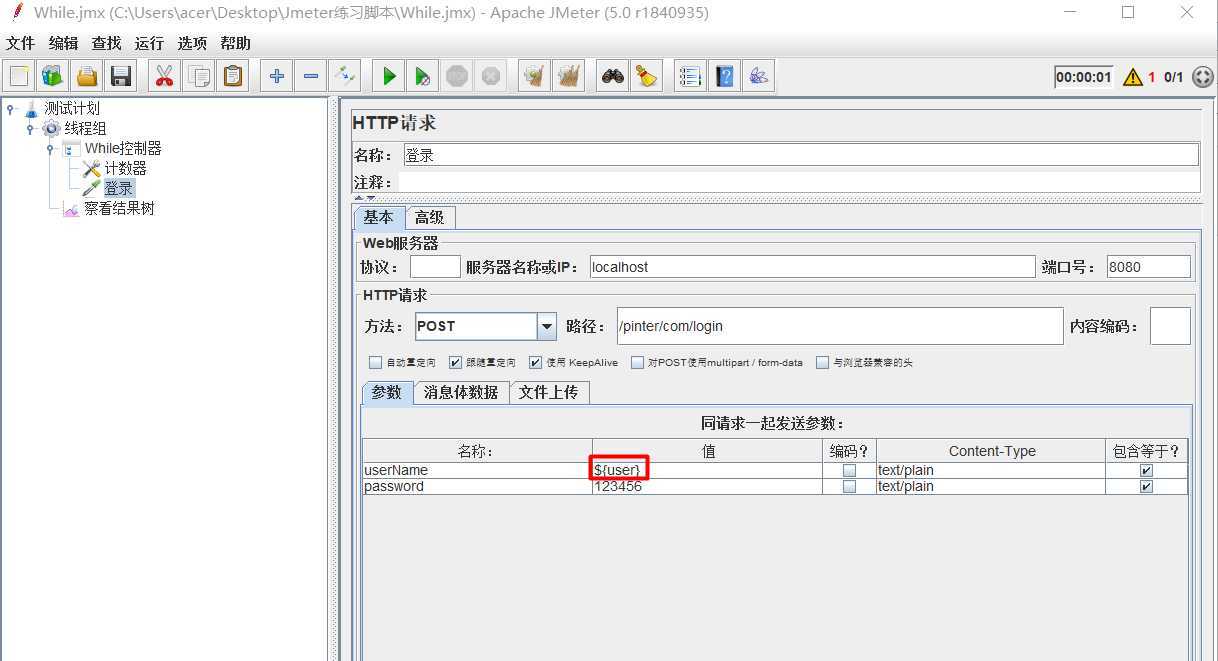Image resolution: width=1218 pixels, height=661 pixels.
Task: Enable 对POST使用multipart / form-data checkbox
Action: click(x=637, y=363)
